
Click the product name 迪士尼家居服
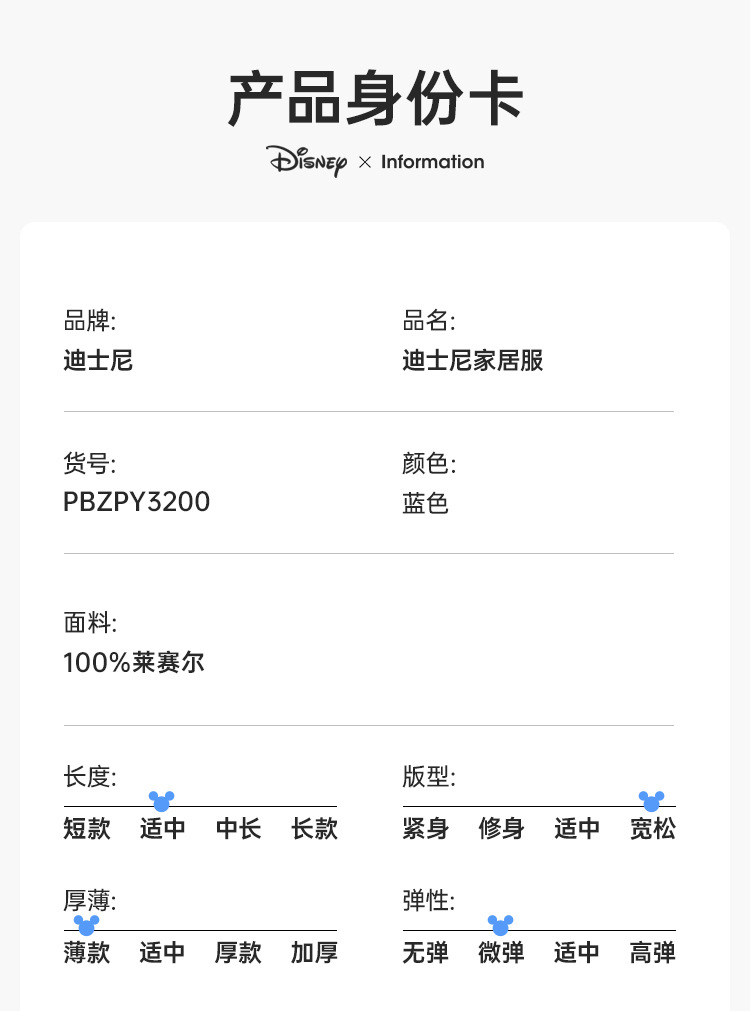coord(473,360)
